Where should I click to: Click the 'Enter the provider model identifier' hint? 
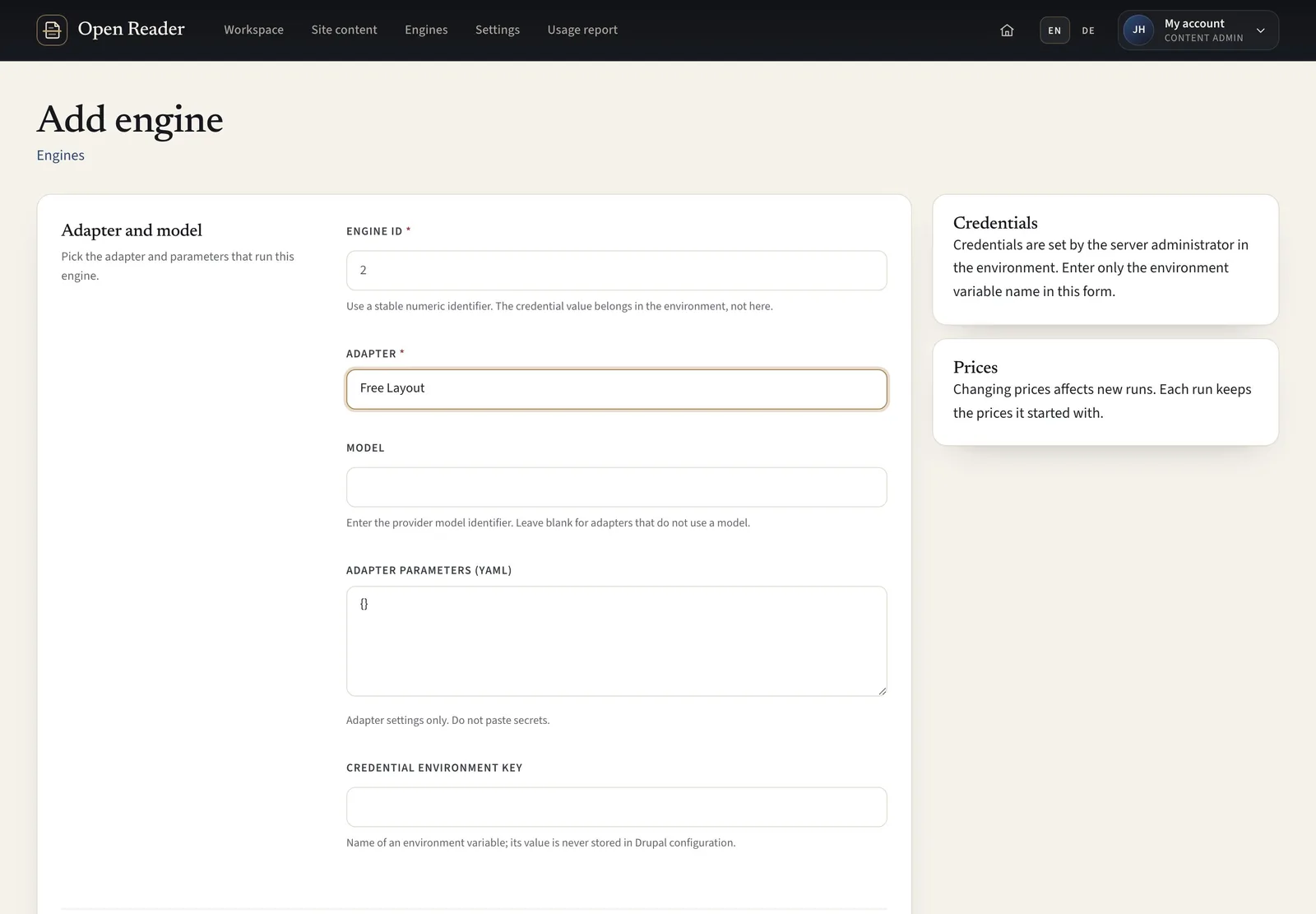548,522
